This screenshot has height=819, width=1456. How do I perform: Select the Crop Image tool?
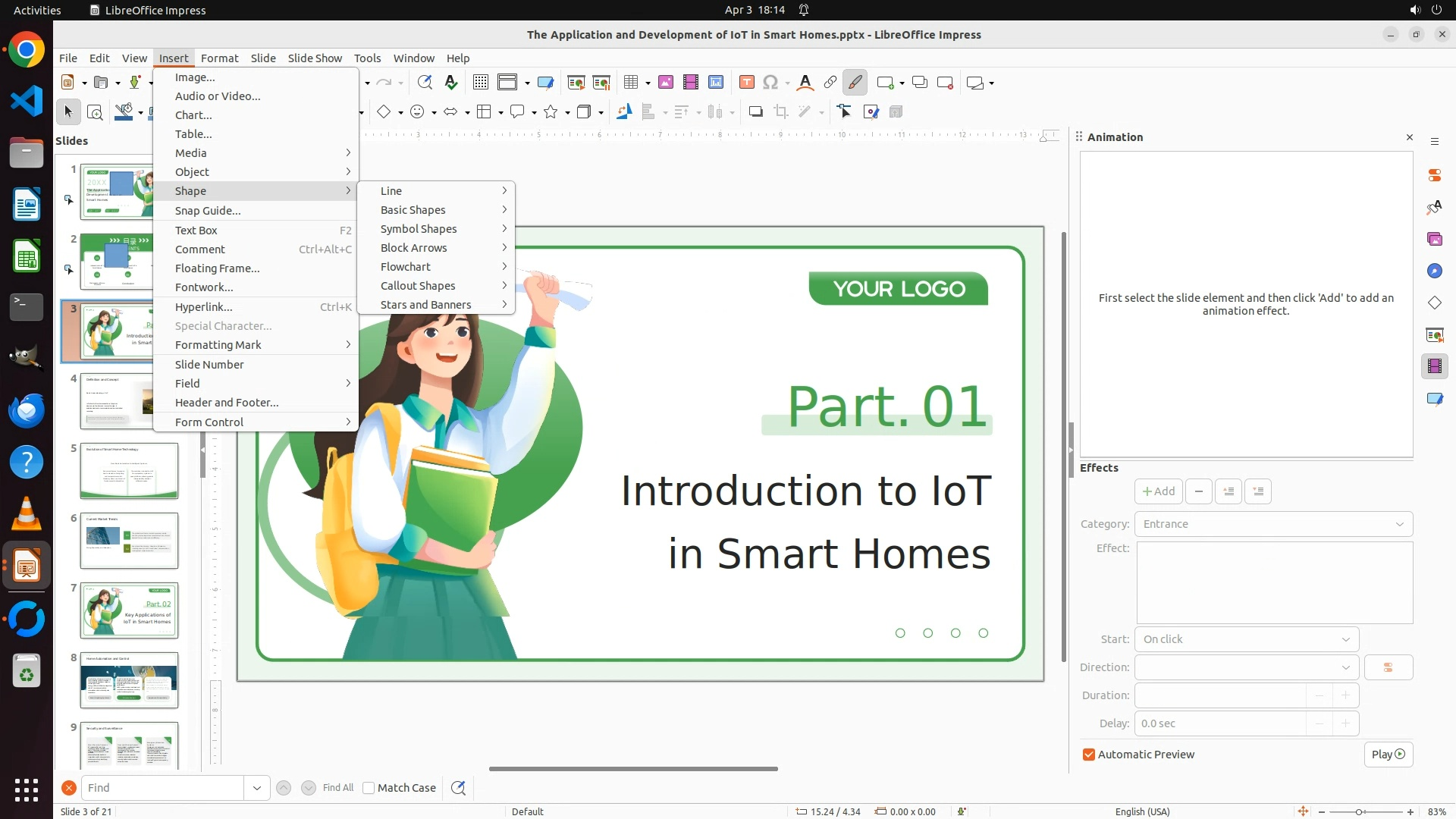pos(780,112)
